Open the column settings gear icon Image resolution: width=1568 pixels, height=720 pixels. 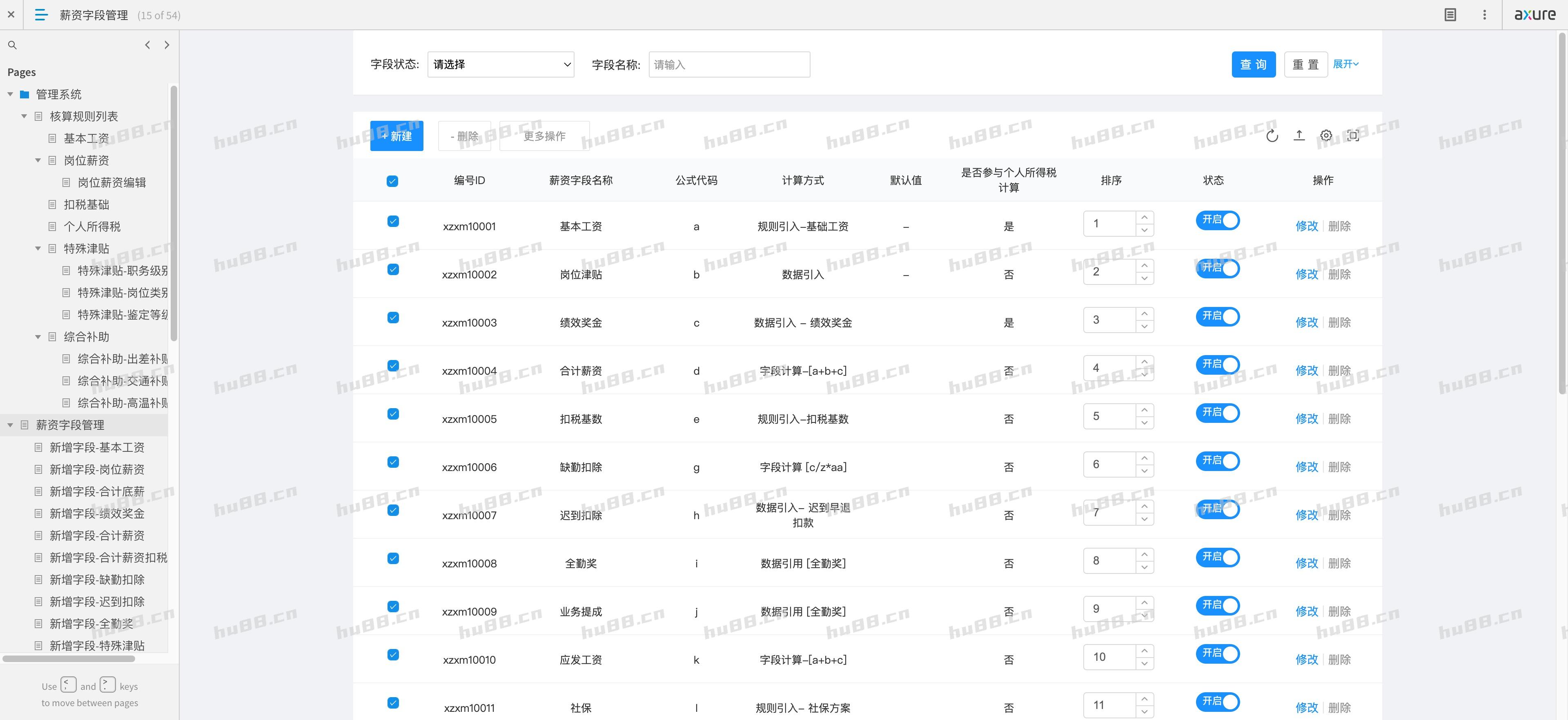coord(1326,135)
